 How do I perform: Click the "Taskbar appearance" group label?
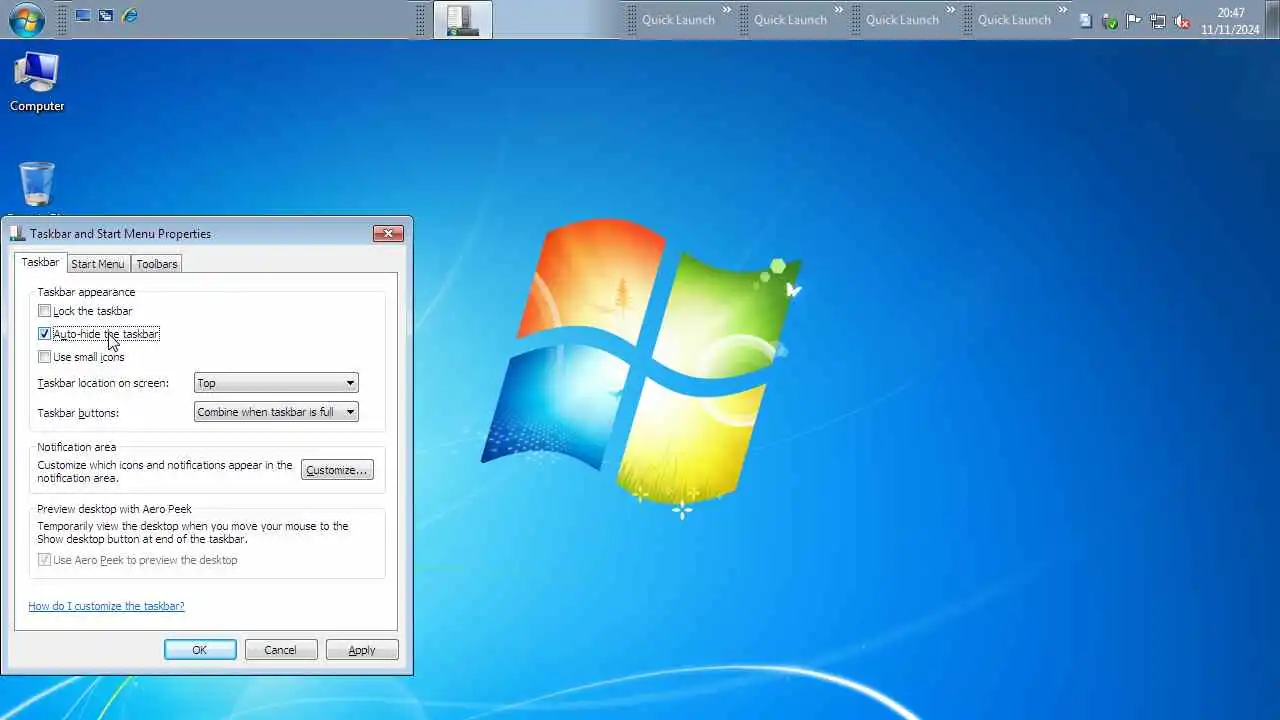[x=86, y=292]
